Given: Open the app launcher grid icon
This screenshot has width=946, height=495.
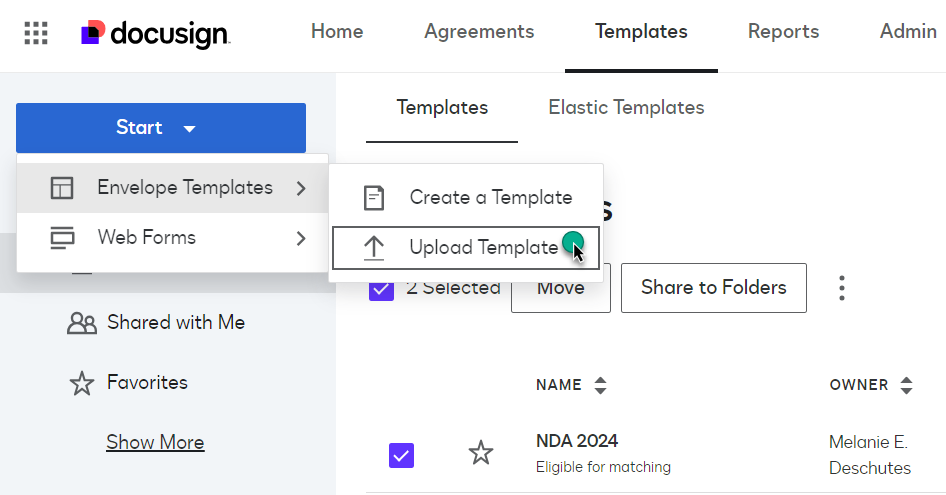Looking at the screenshot, I should pyautogui.click(x=36, y=33).
